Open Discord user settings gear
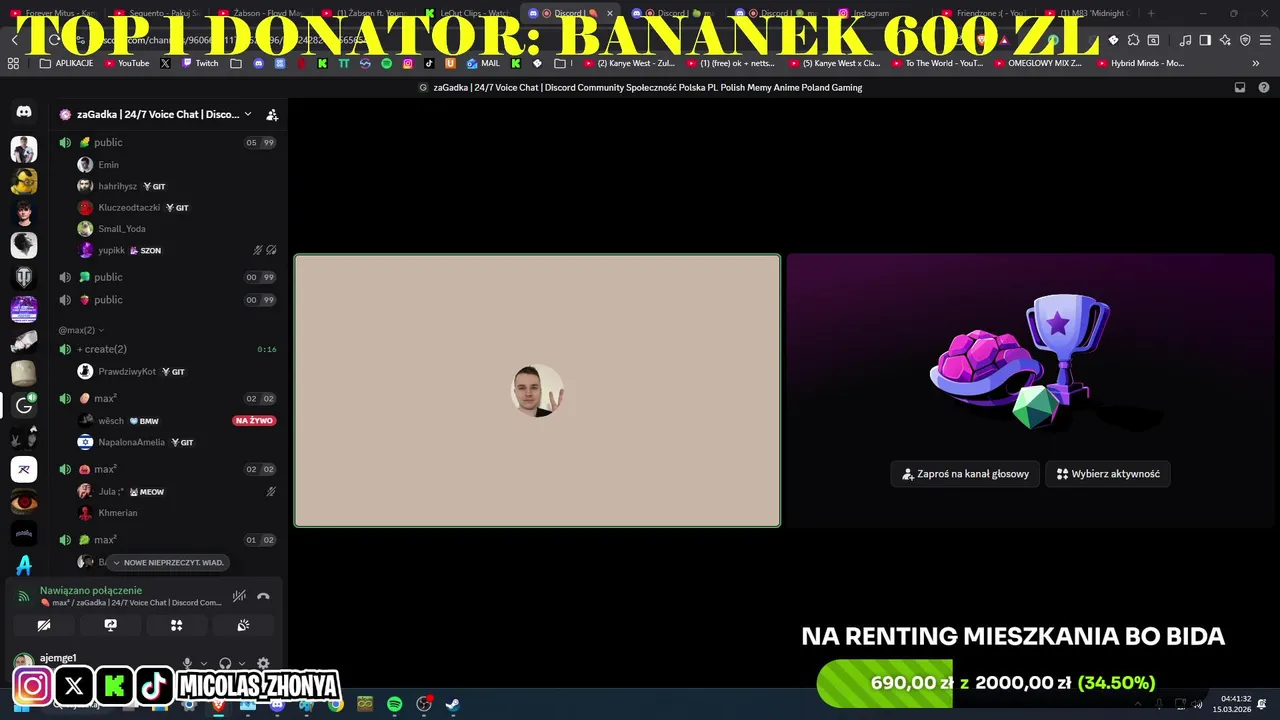This screenshot has width=1280, height=720. coord(263,663)
